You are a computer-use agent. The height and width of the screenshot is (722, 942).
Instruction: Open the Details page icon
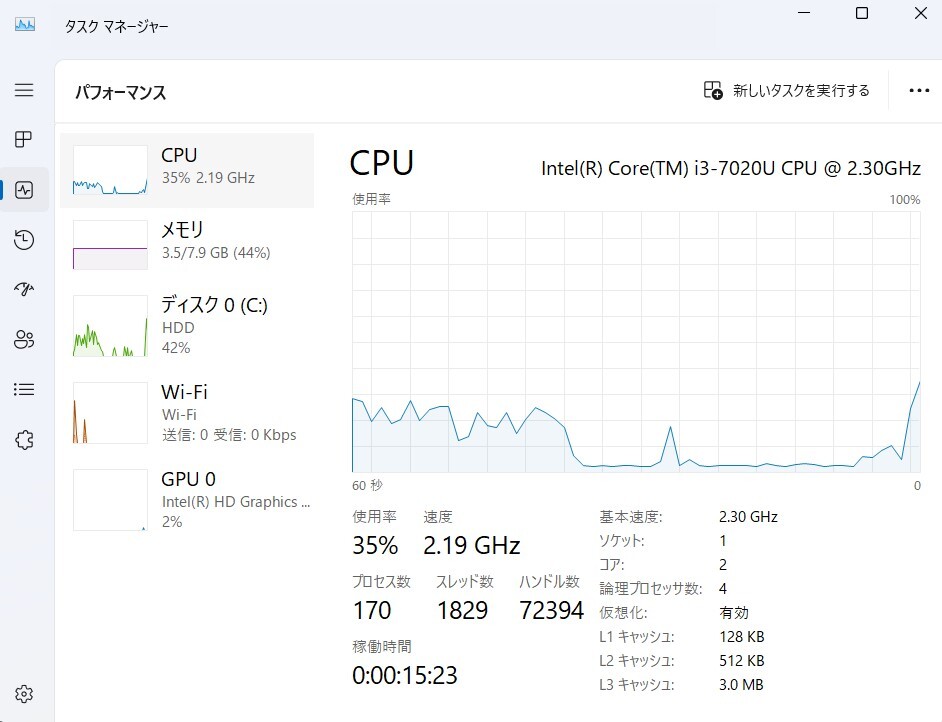point(24,390)
